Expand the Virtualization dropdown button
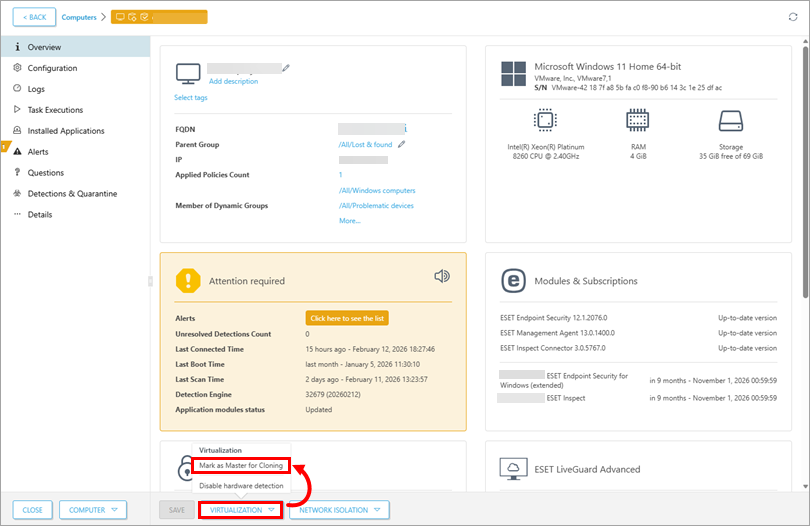Image resolution: width=810 pixels, height=526 pixels. pyautogui.click(x=240, y=510)
